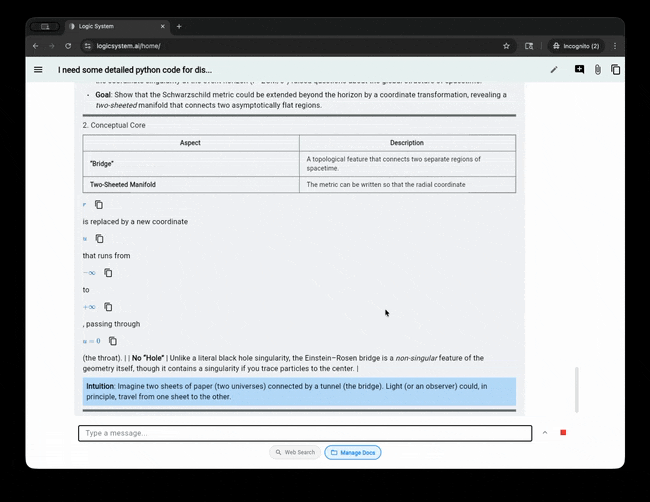Viewport: 650px width, 502px height.
Task: Focus the 'Type a message...' input field
Action: pos(304,433)
